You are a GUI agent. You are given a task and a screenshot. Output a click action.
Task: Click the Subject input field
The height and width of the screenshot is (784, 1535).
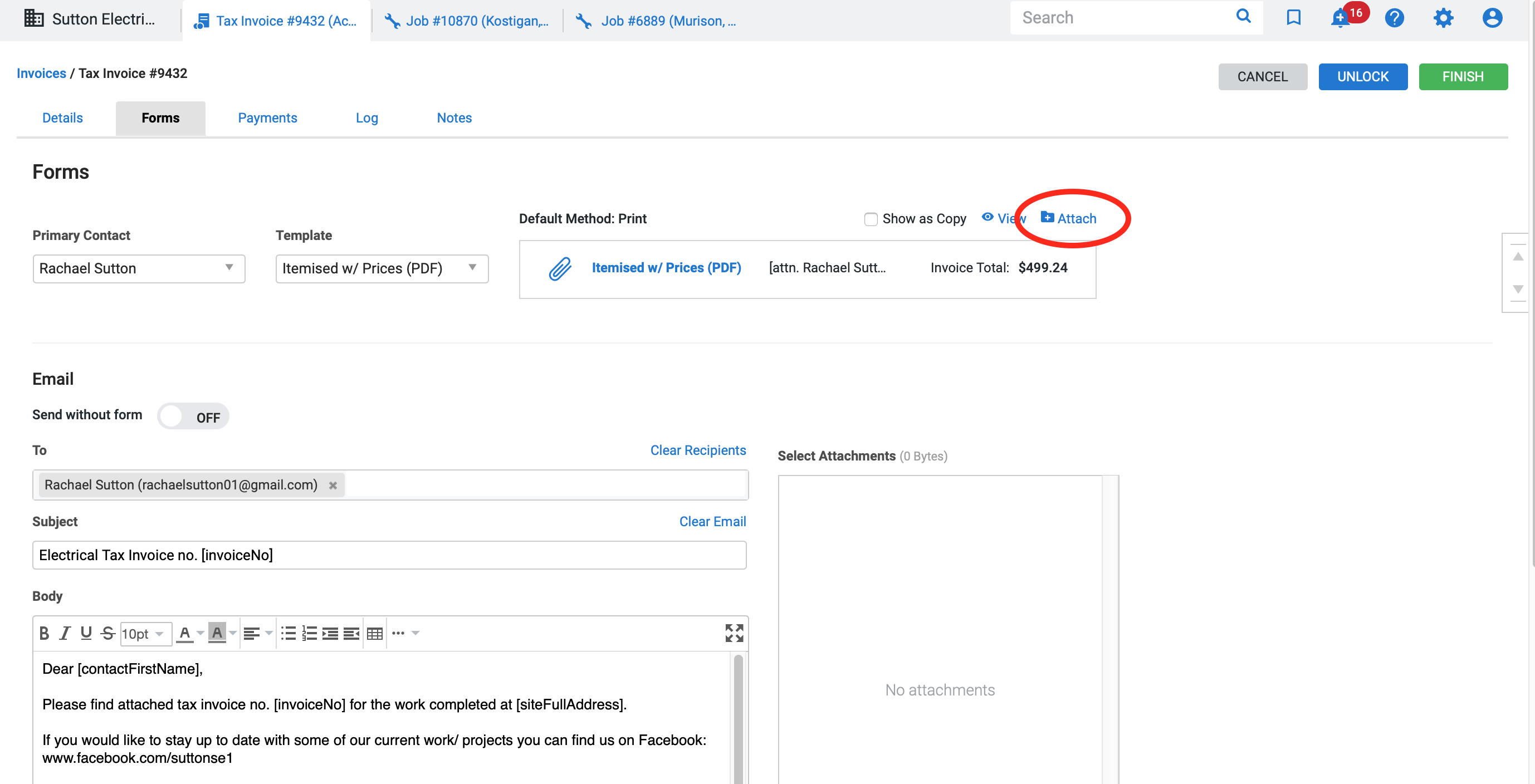[389, 555]
